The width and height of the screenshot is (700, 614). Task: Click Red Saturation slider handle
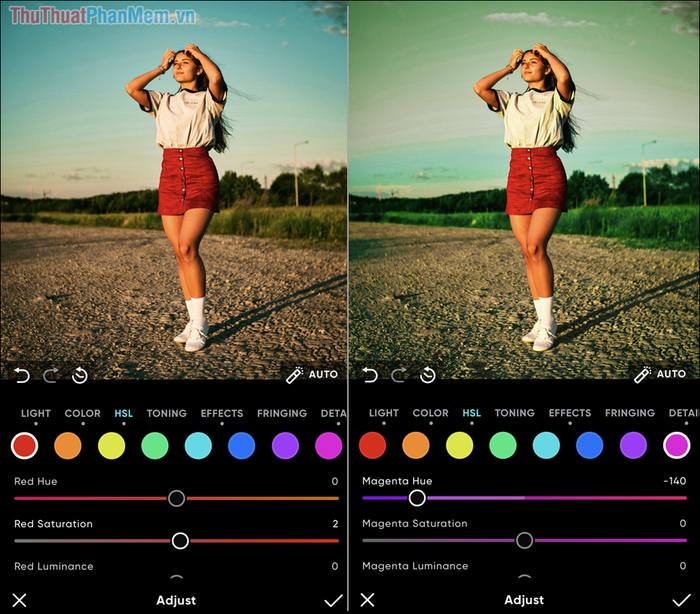pyautogui.click(x=180, y=540)
